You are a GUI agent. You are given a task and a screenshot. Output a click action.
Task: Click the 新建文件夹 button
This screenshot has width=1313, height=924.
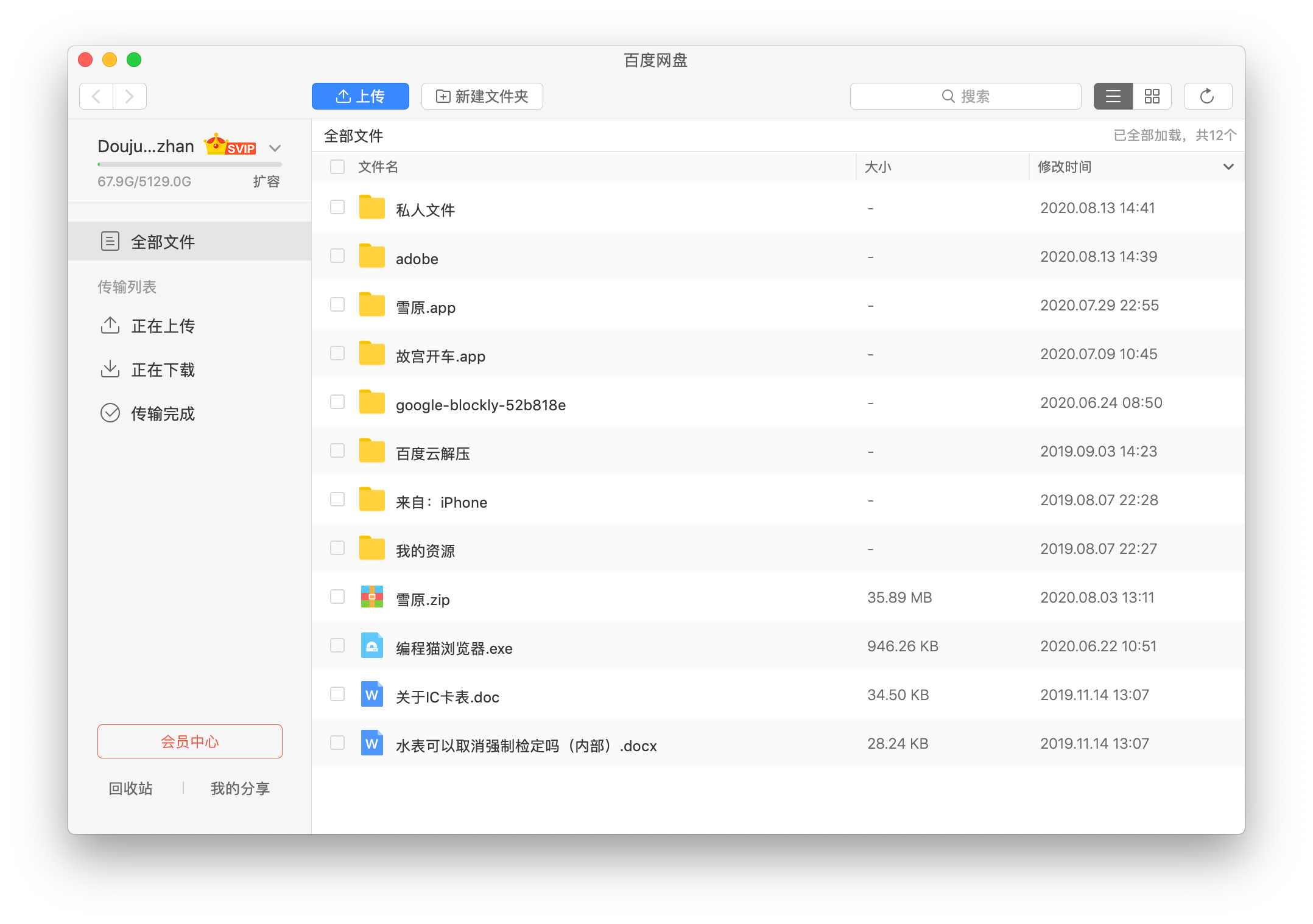482,96
